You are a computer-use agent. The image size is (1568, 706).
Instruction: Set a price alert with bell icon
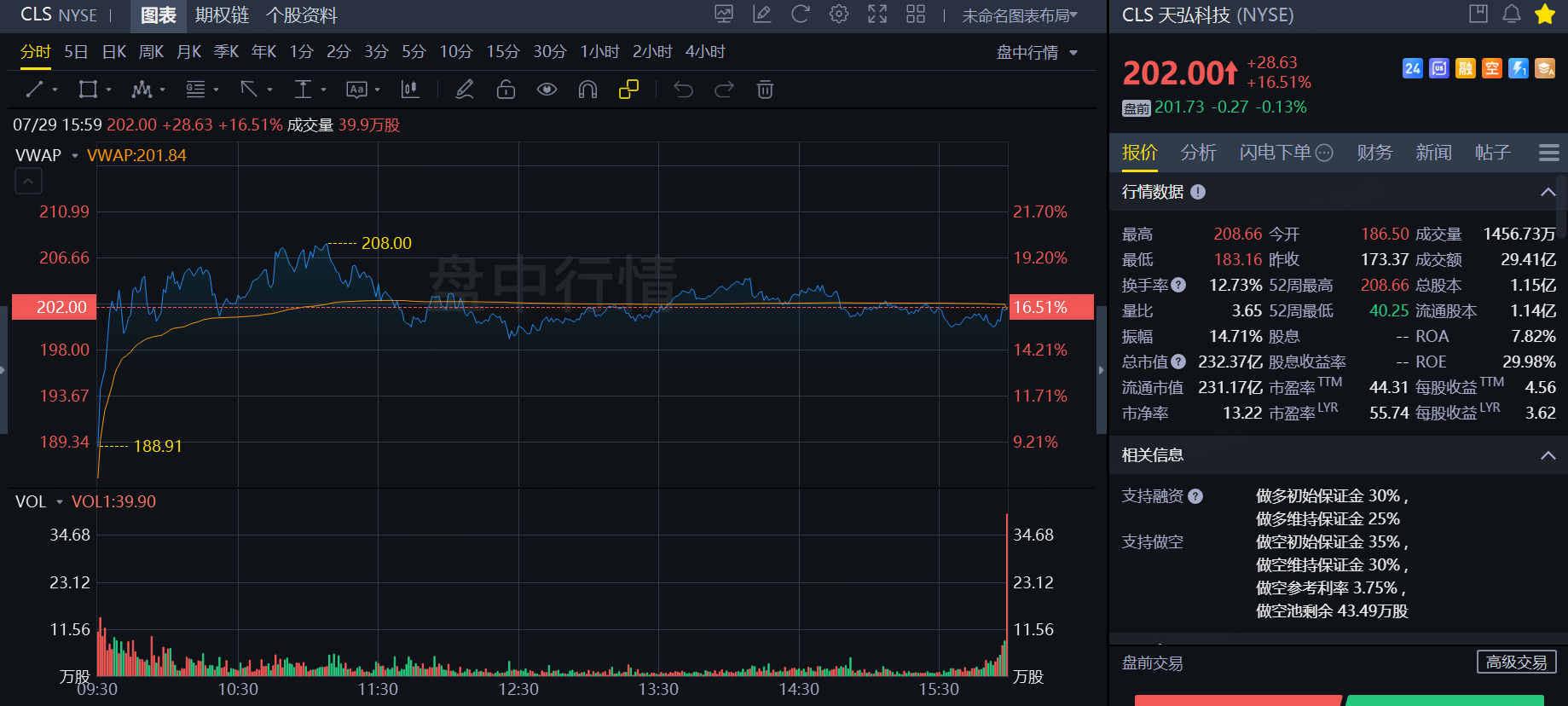[x=1512, y=14]
